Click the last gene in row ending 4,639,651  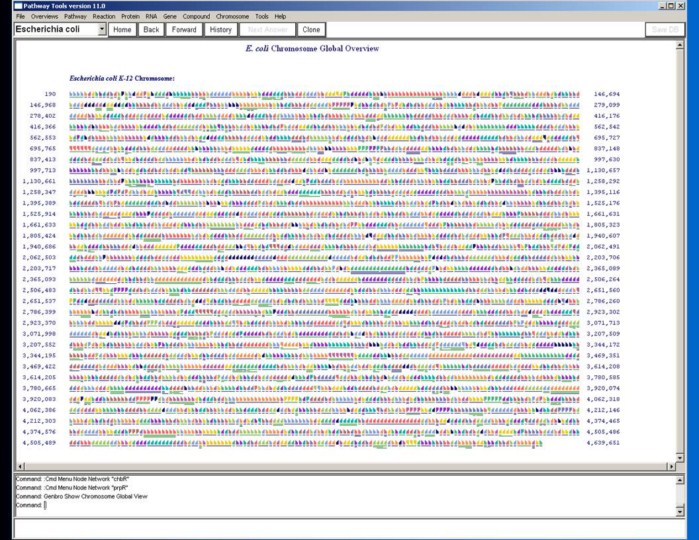[x=577, y=442]
